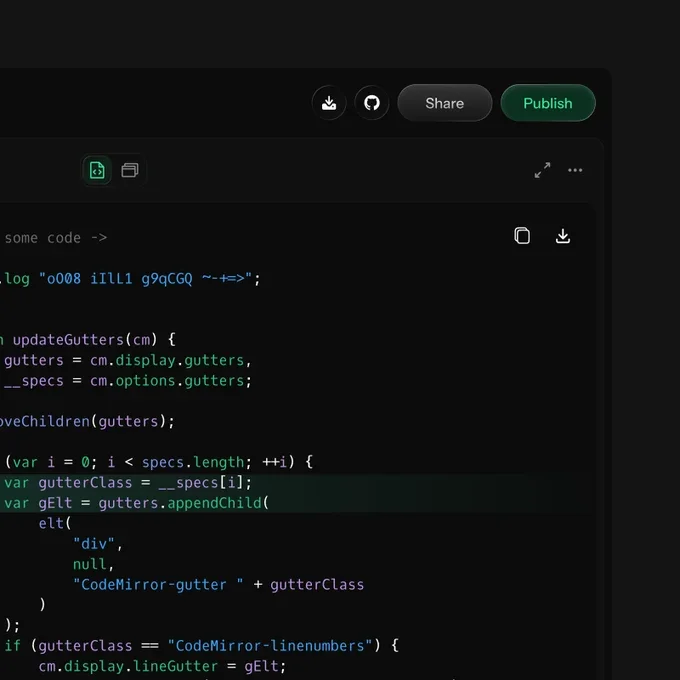This screenshot has height=680, width=680.
Task: Copy the code with the copy icon
Action: [x=522, y=236]
